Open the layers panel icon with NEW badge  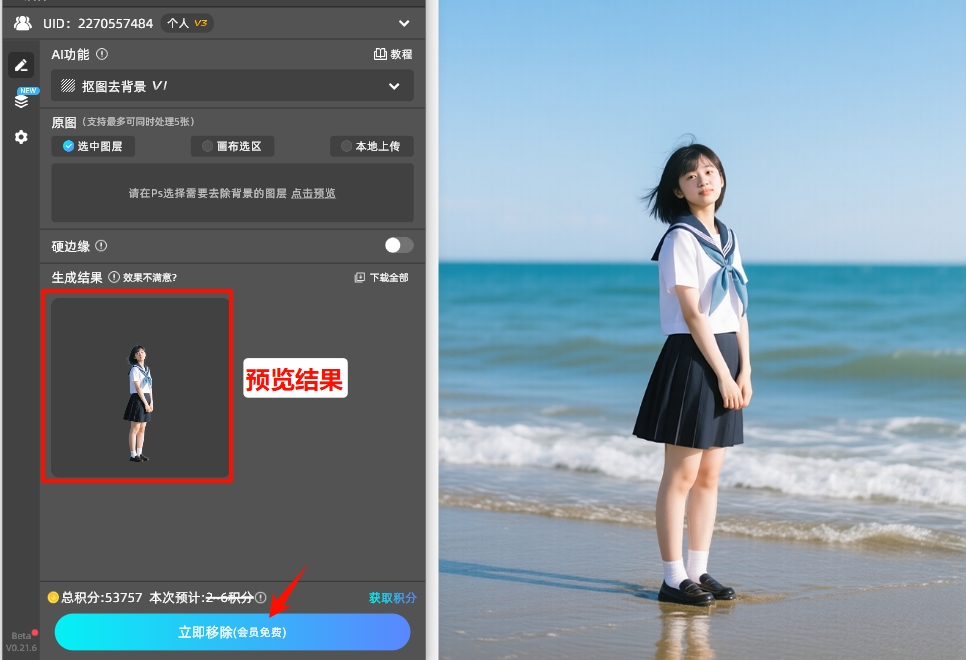[21, 101]
